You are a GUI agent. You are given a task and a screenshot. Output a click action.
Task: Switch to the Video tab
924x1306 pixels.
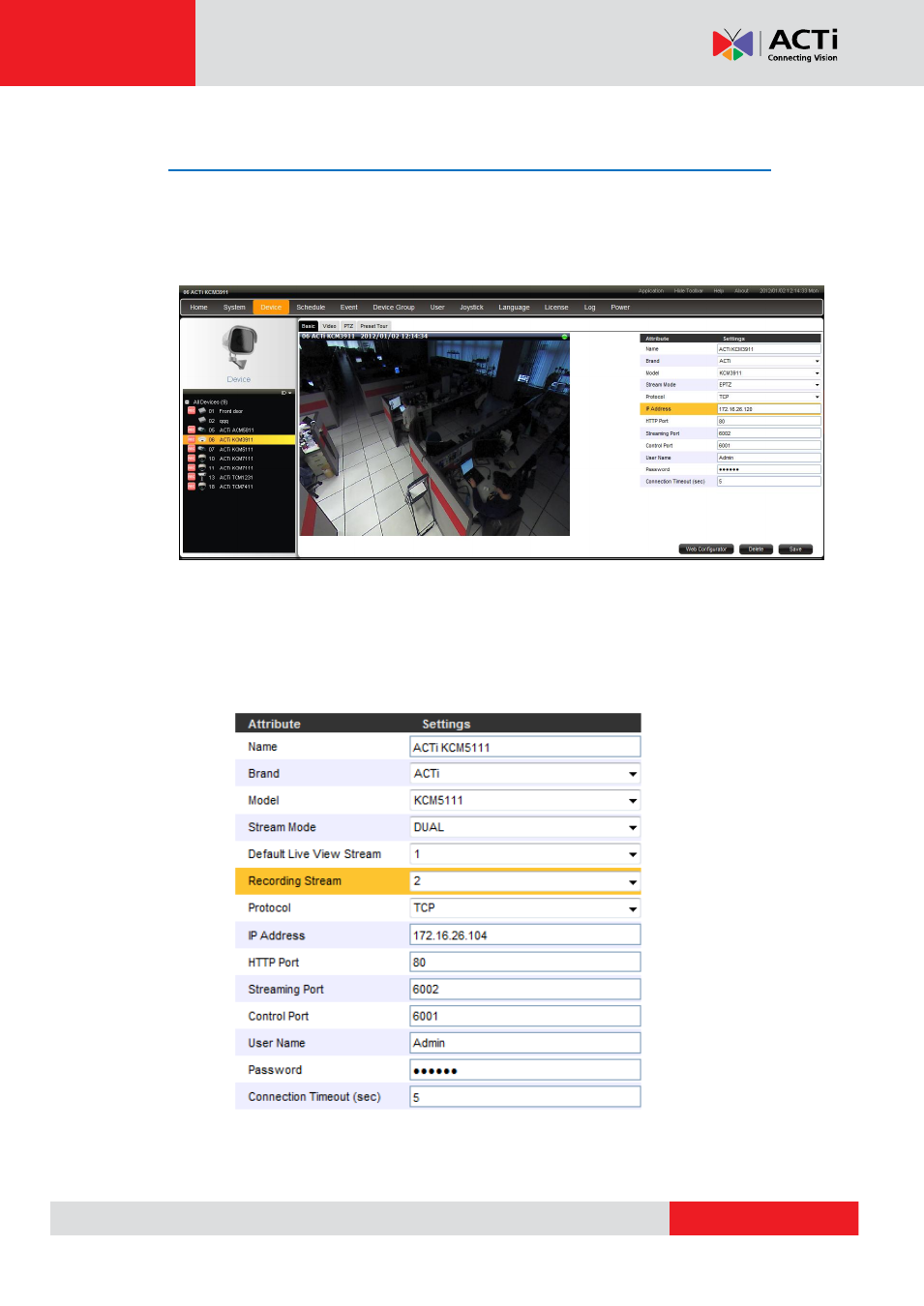pyautogui.click(x=330, y=326)
